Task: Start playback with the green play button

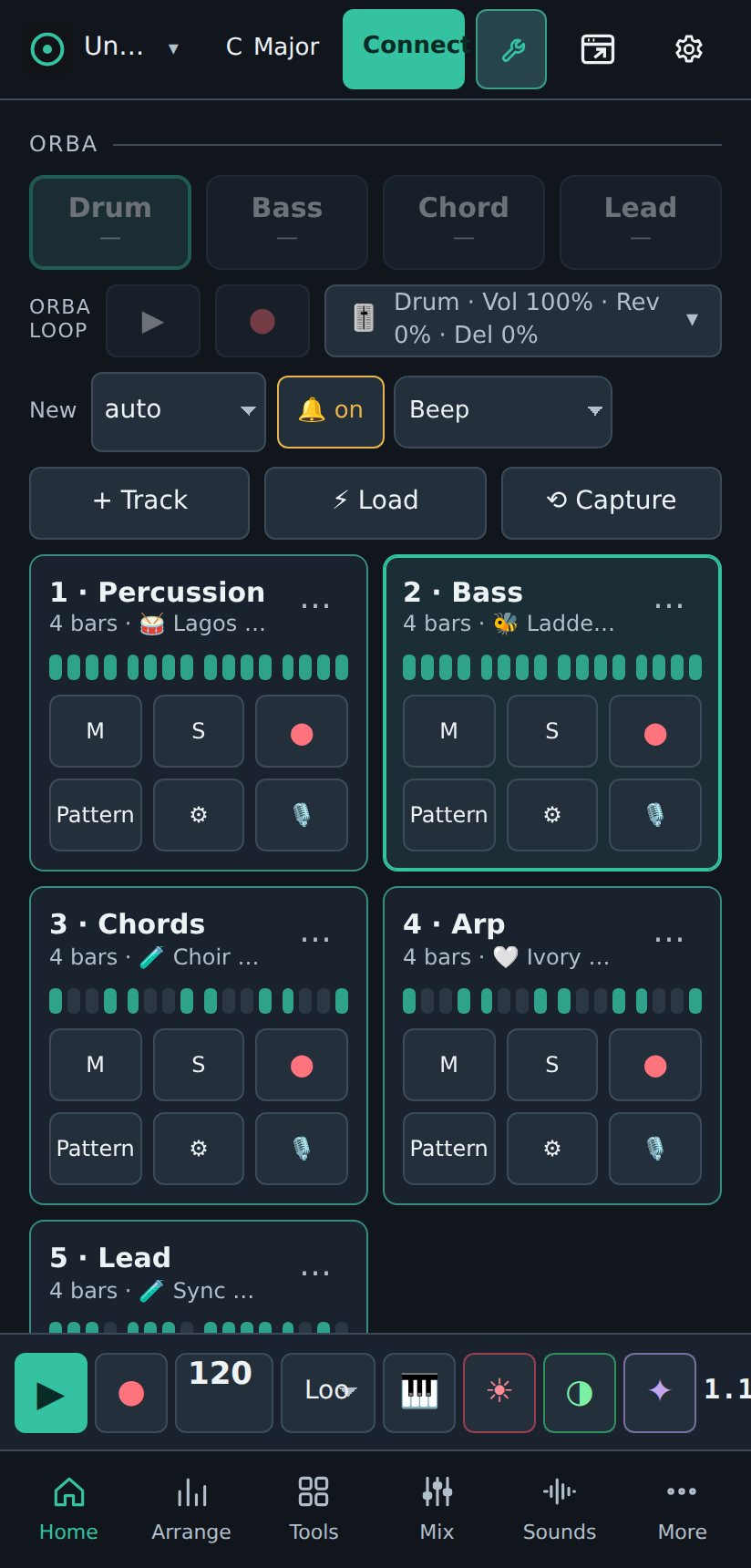Action: pyautogui.click(x=51, y=1392)
